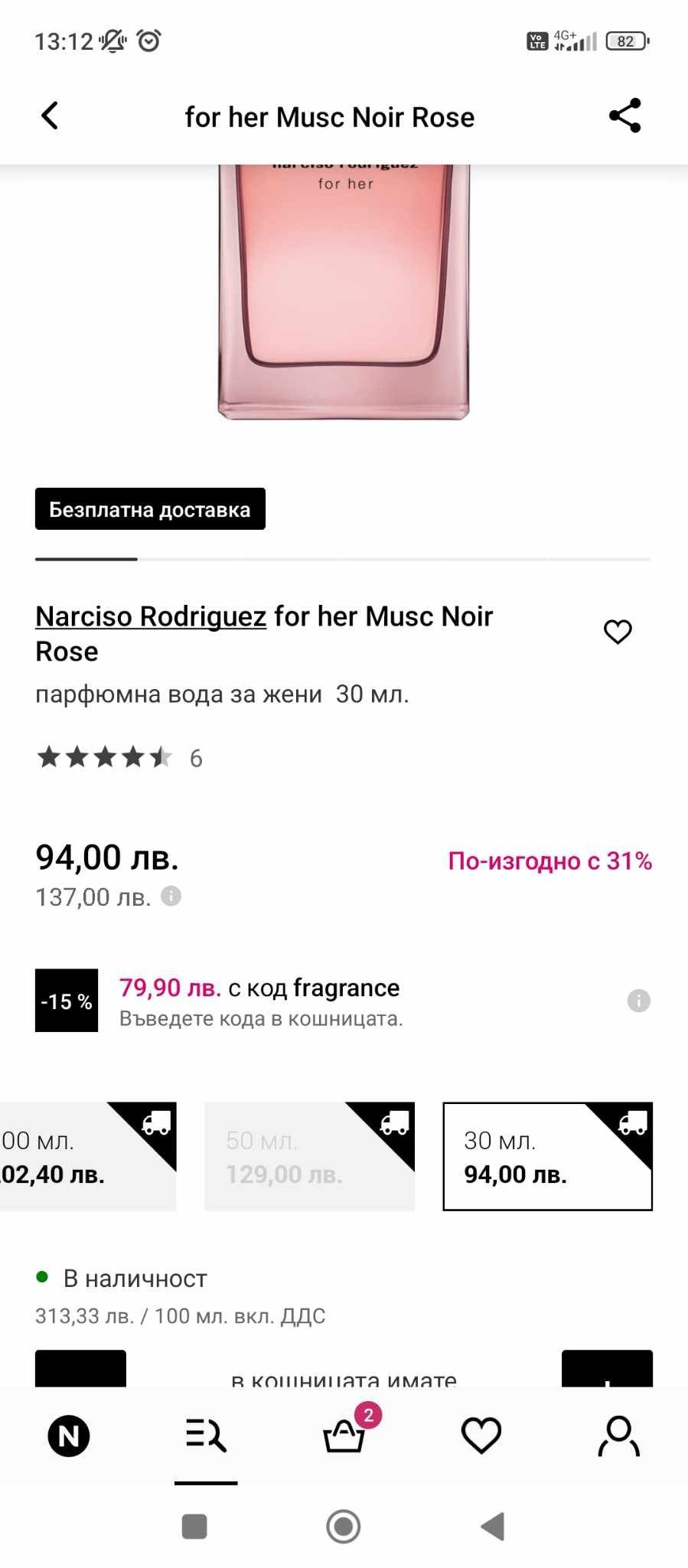Open the category search tab

206,1436
